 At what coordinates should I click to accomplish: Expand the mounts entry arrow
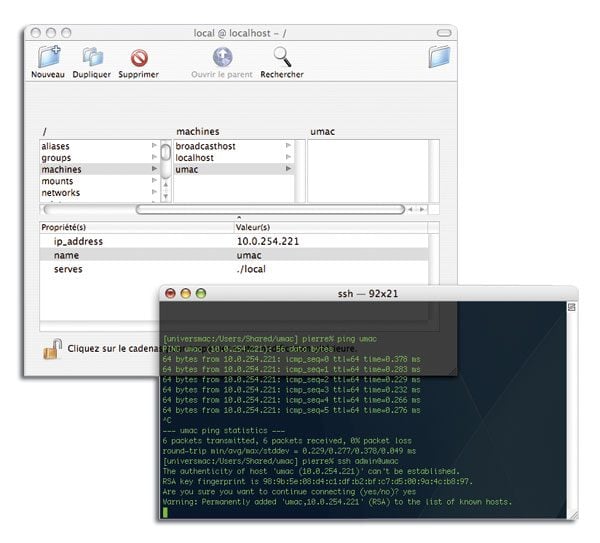(154, 181)
